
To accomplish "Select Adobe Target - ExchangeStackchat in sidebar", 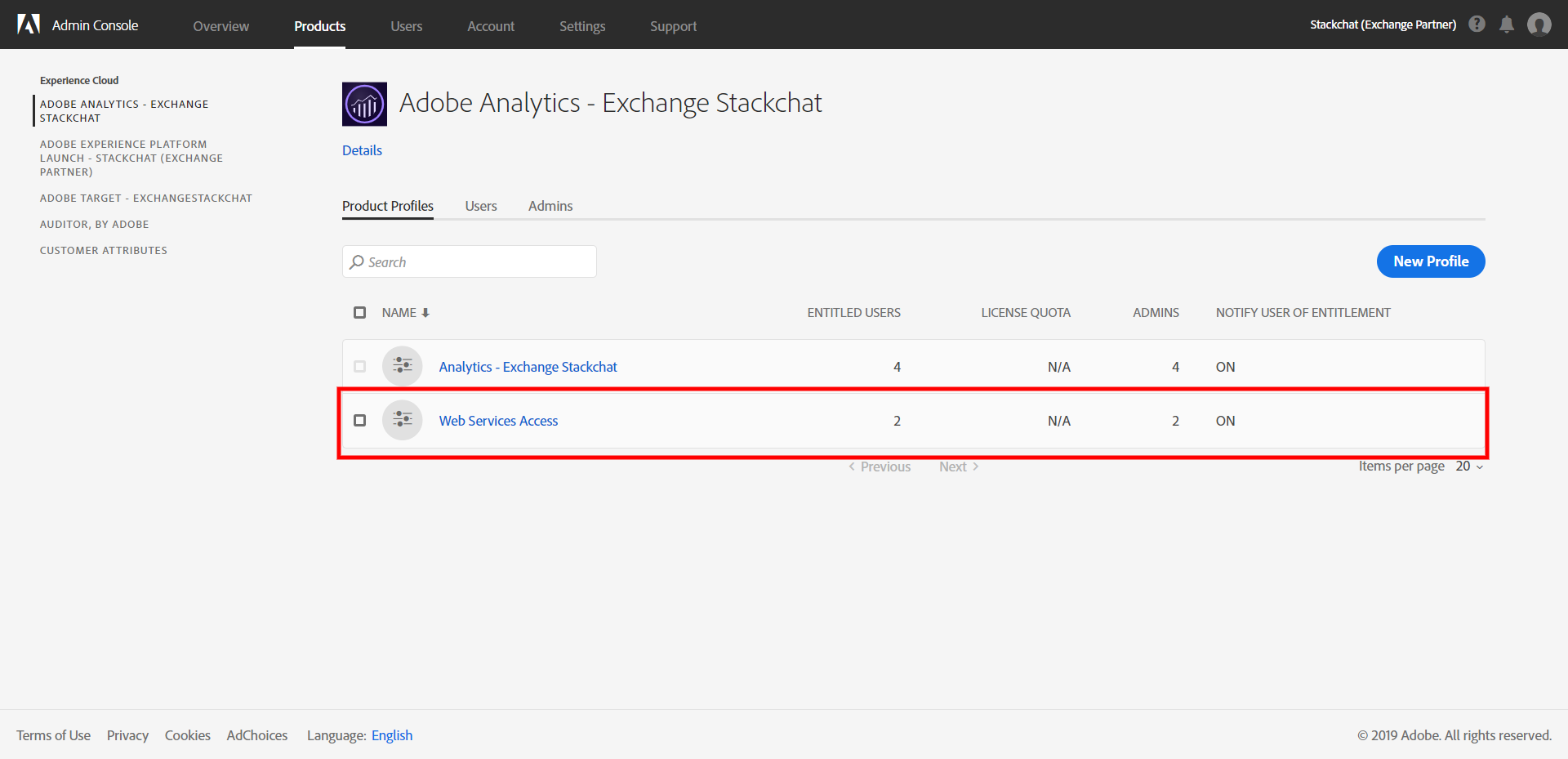I will (146, 199).
